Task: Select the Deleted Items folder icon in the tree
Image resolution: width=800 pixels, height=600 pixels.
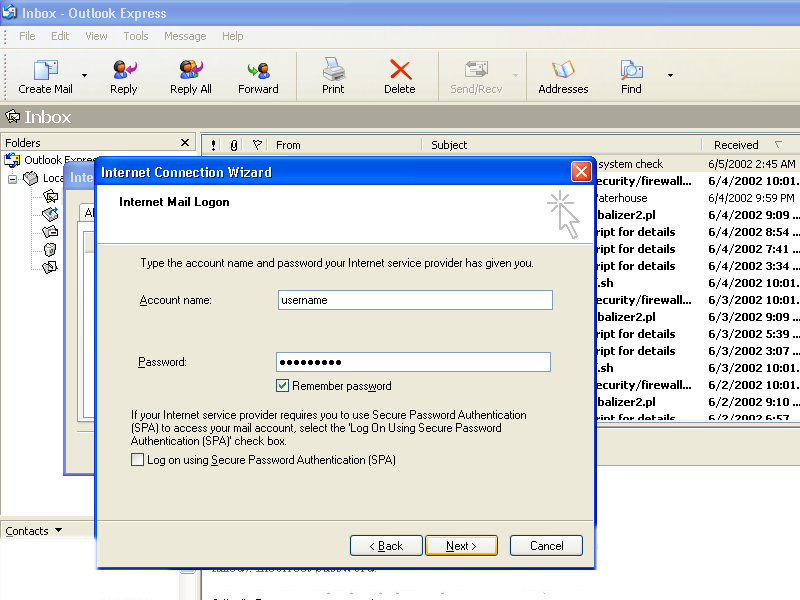Action: 50,249
